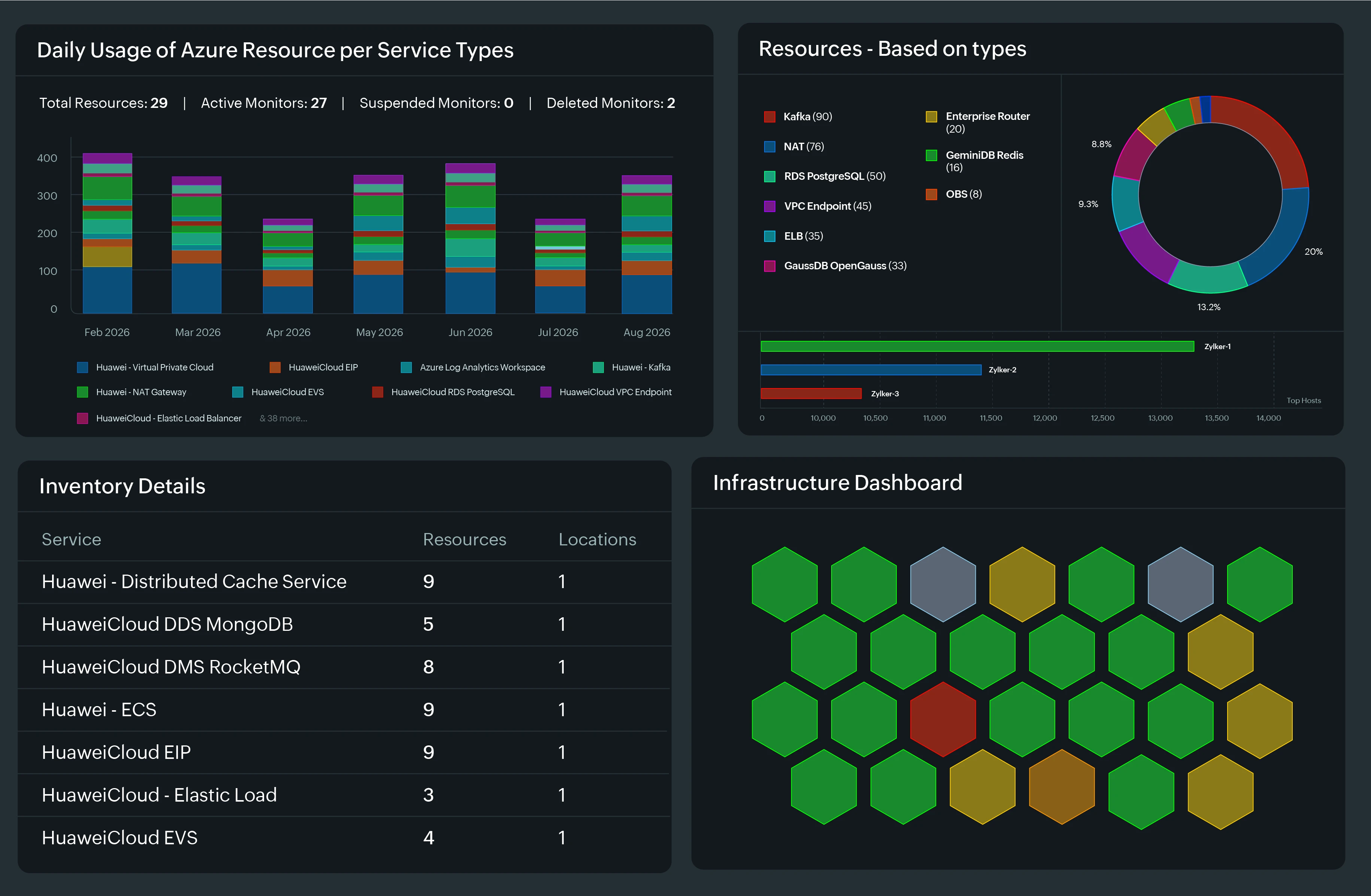Click the Feb 2026 stacked bar
The image size is (1371, 896).
[x=107, y=233]
